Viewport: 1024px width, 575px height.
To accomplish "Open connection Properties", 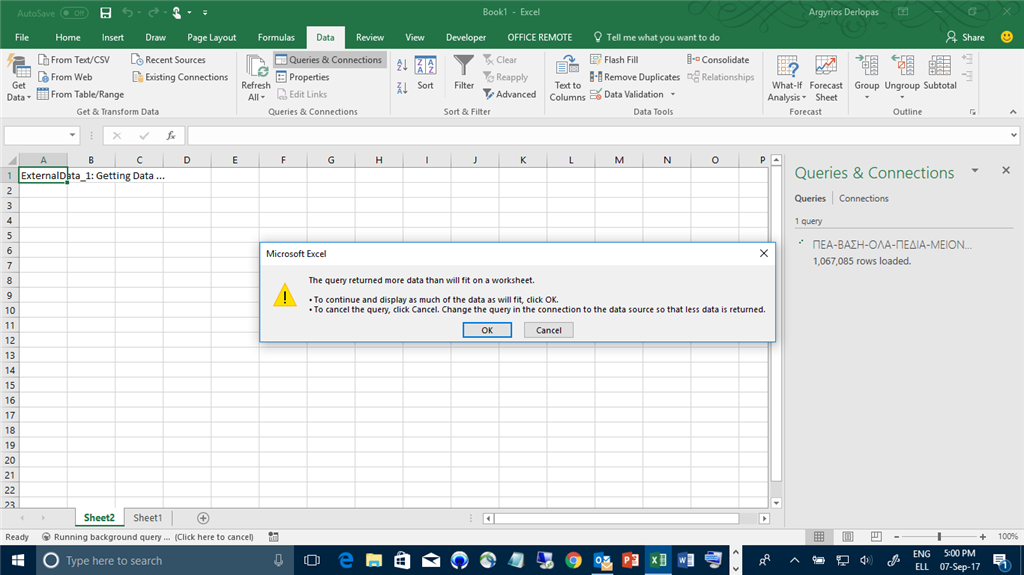I will tap(302, 77).
